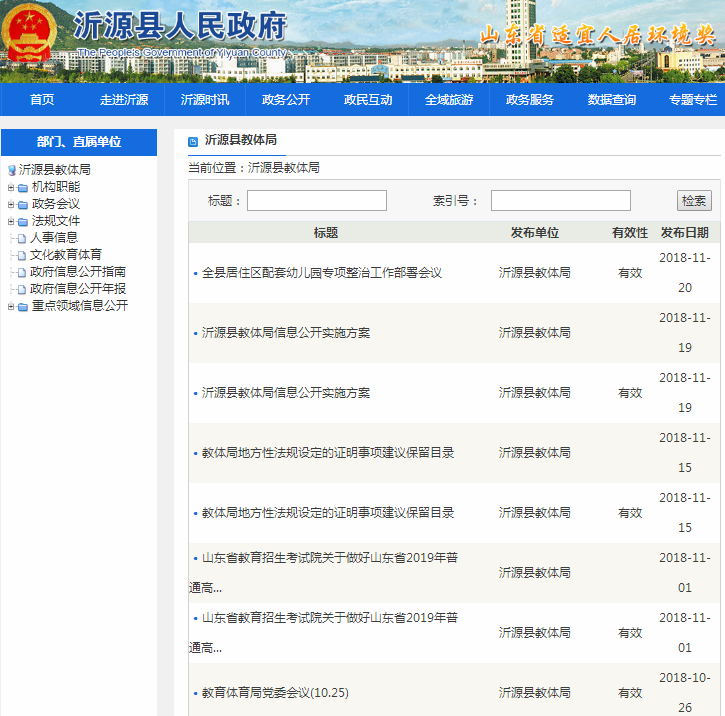The width and height of the screenshot is (725, 716).
Task: Click the 检索 search button
Action: [694, 201]
